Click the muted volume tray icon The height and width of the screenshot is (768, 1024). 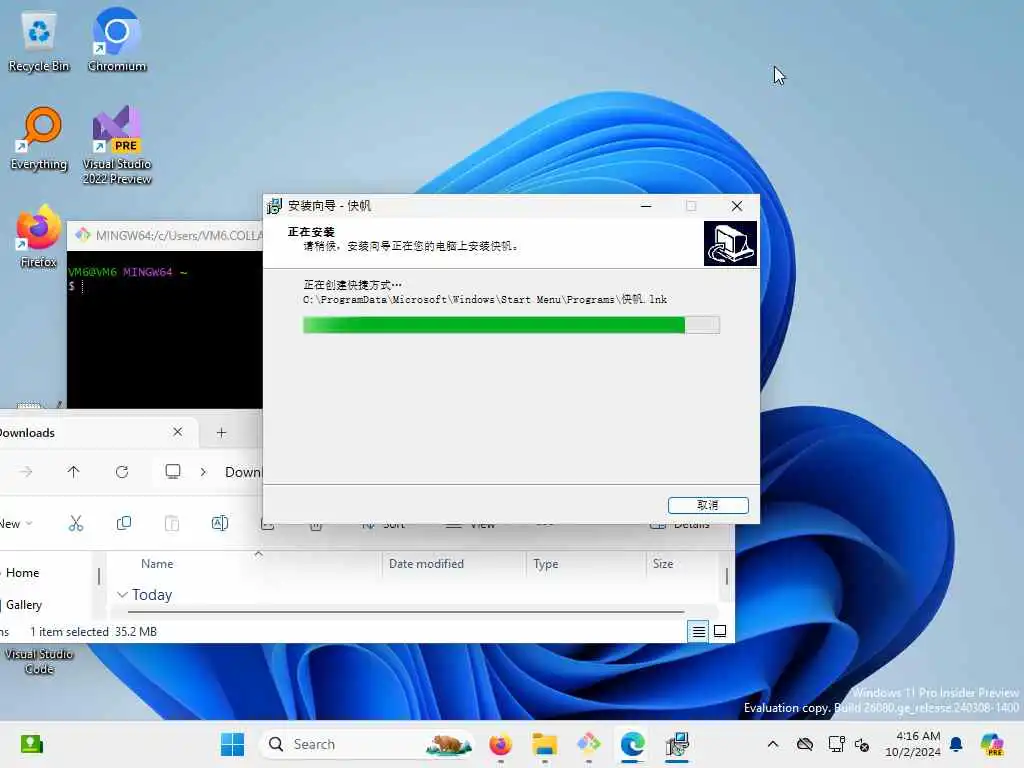pos(862,744)
